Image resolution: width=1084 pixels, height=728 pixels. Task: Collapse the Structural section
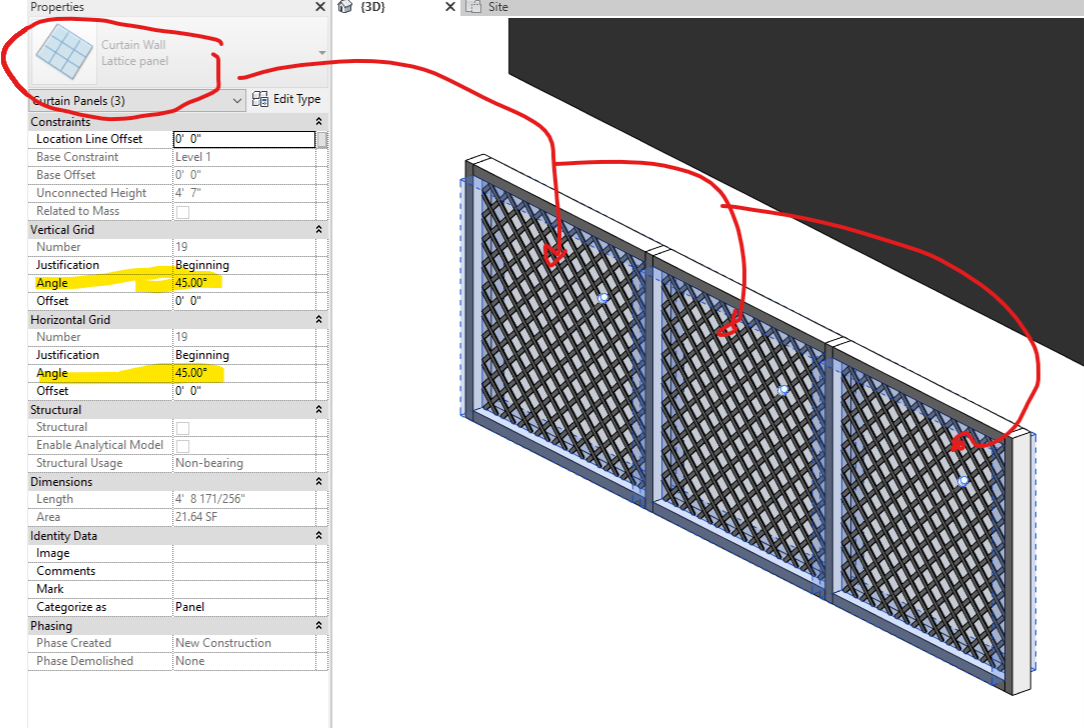coord(320,409)
